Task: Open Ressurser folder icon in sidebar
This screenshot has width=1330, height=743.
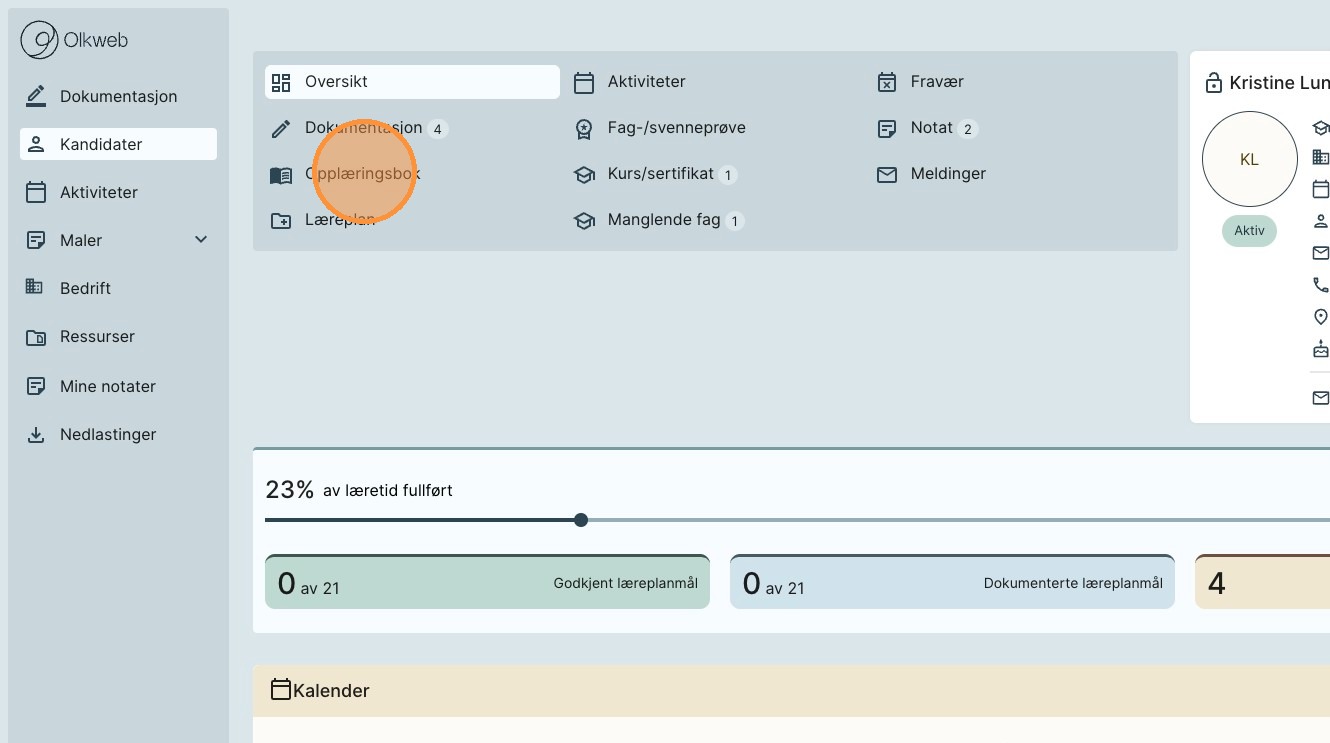Action: pos(36,337)
